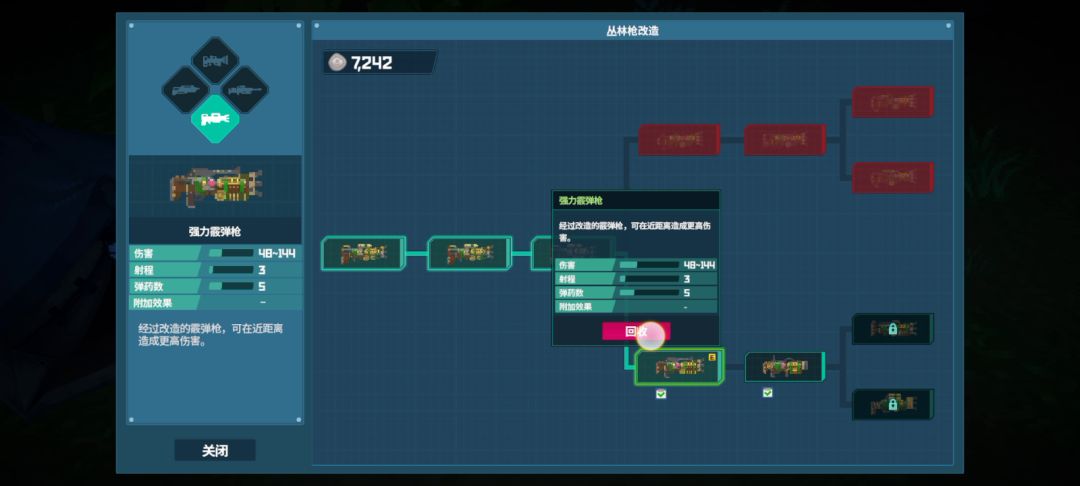Select the right diamond long-barrel weapon slot

click(245, 90)
